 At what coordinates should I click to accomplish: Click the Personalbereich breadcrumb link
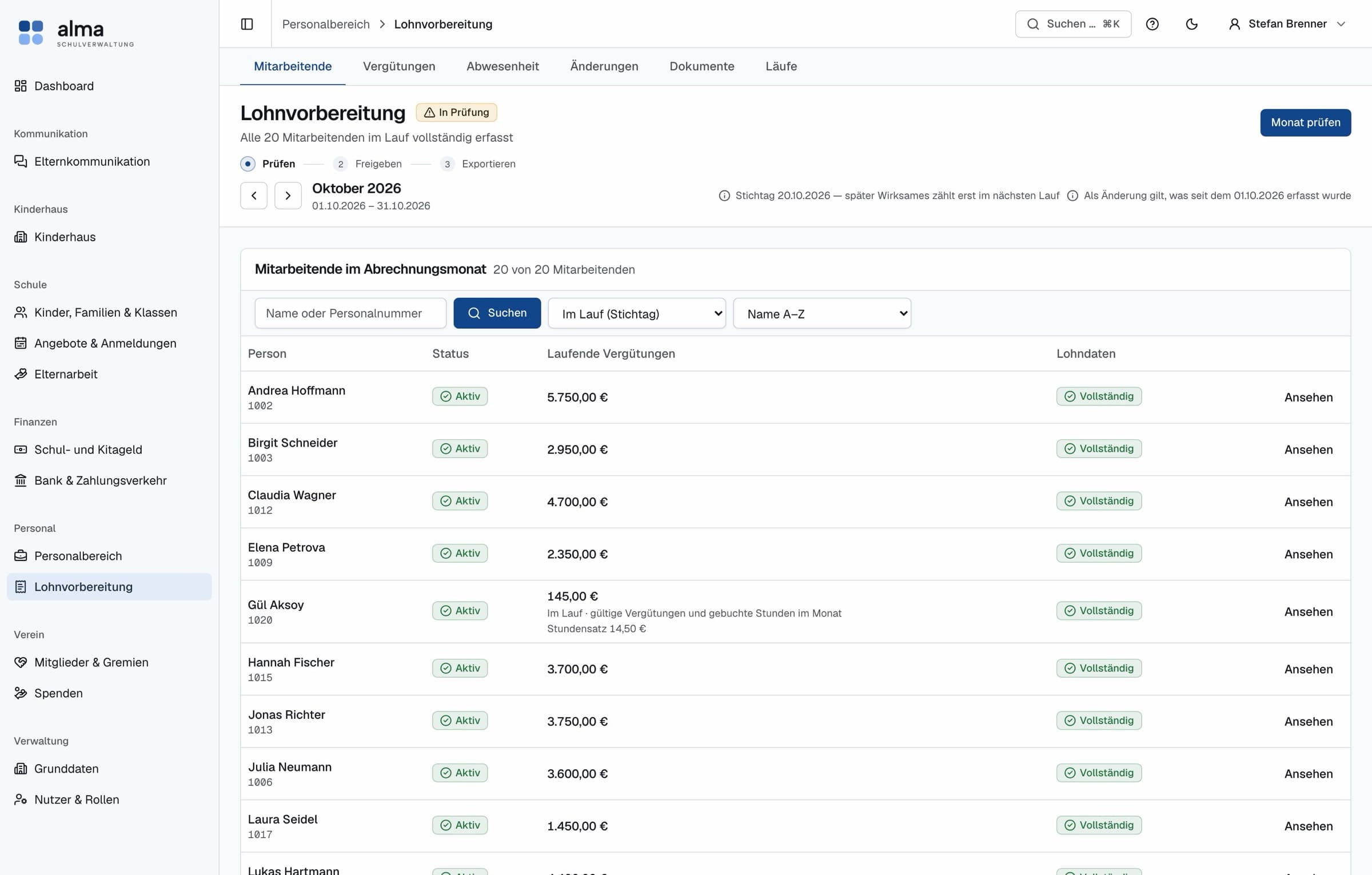coord(326,24)
